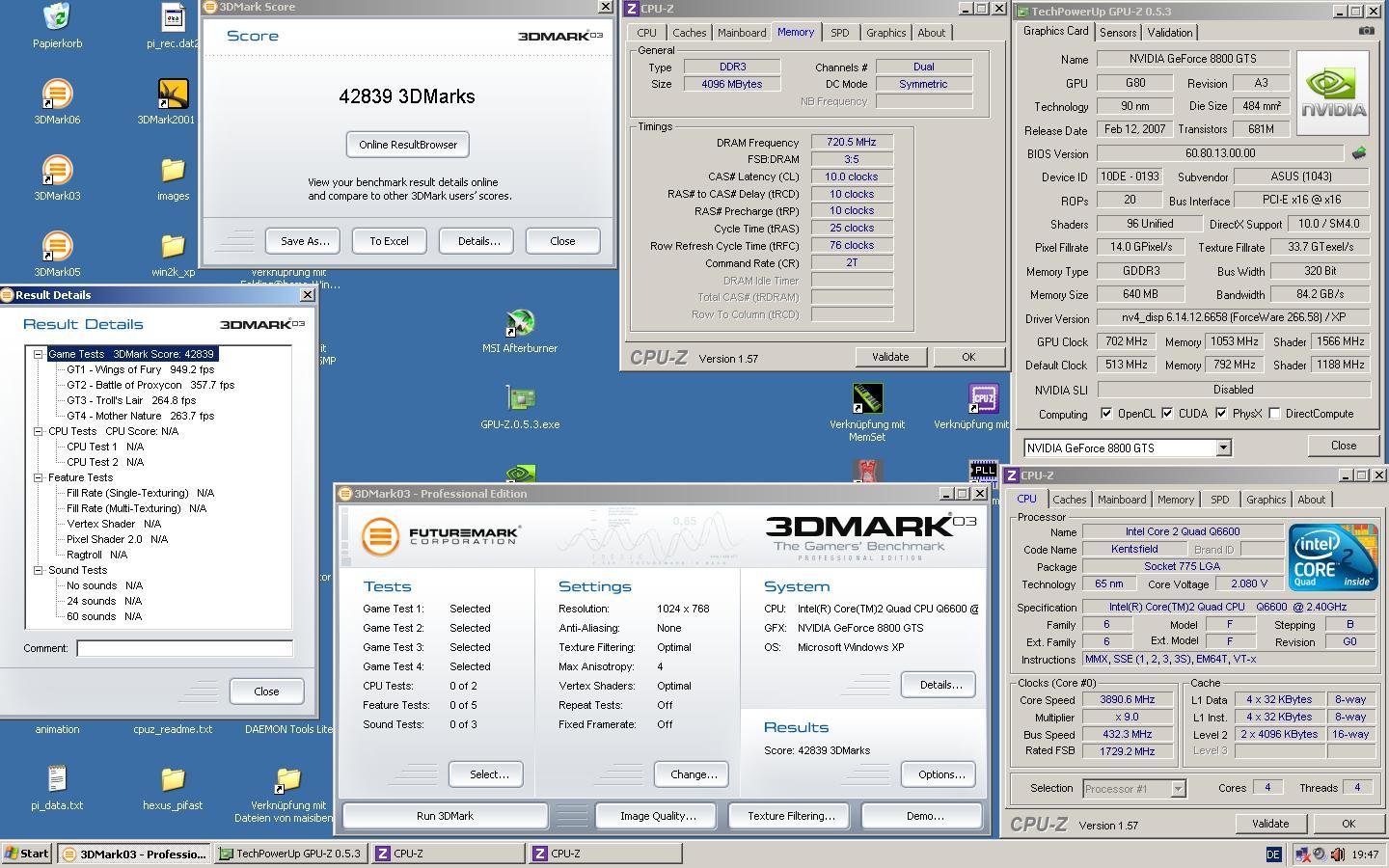1389x868 pixels.
Task: Collapse the Feature Tests tree node
Action: 39,477
